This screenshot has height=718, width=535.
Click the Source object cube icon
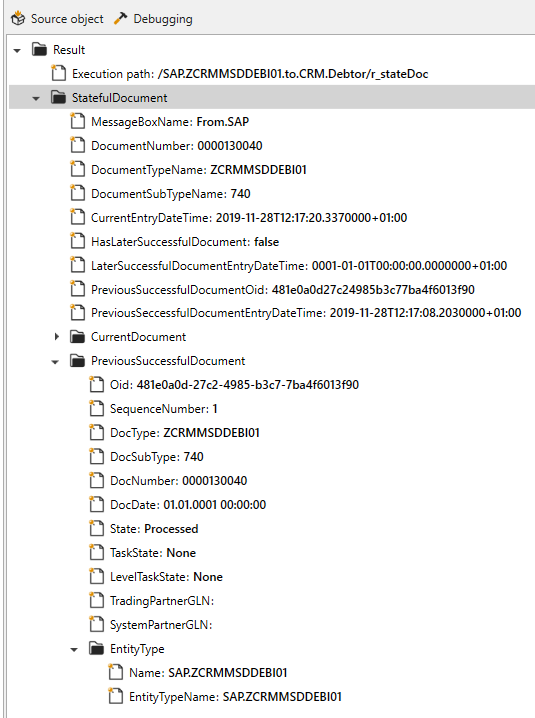coord(18,19)
